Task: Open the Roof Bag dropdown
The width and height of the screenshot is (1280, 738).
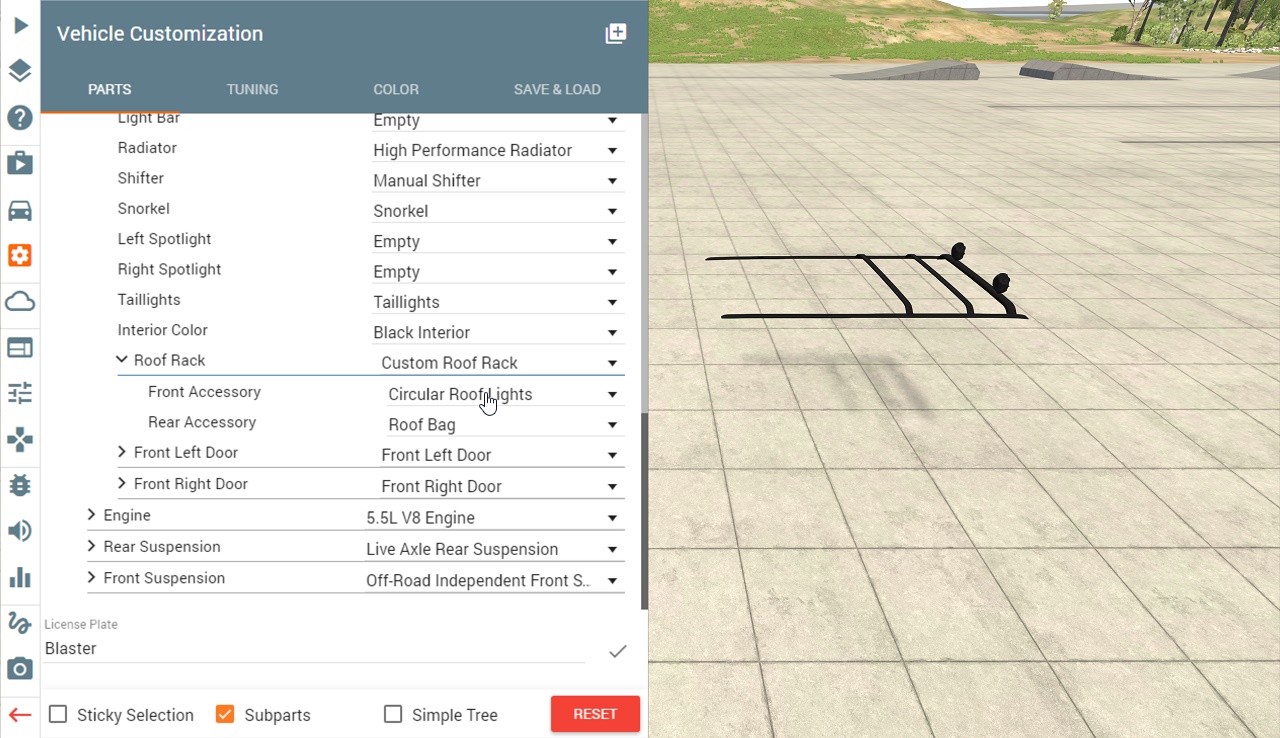Action: coord(506,425)
